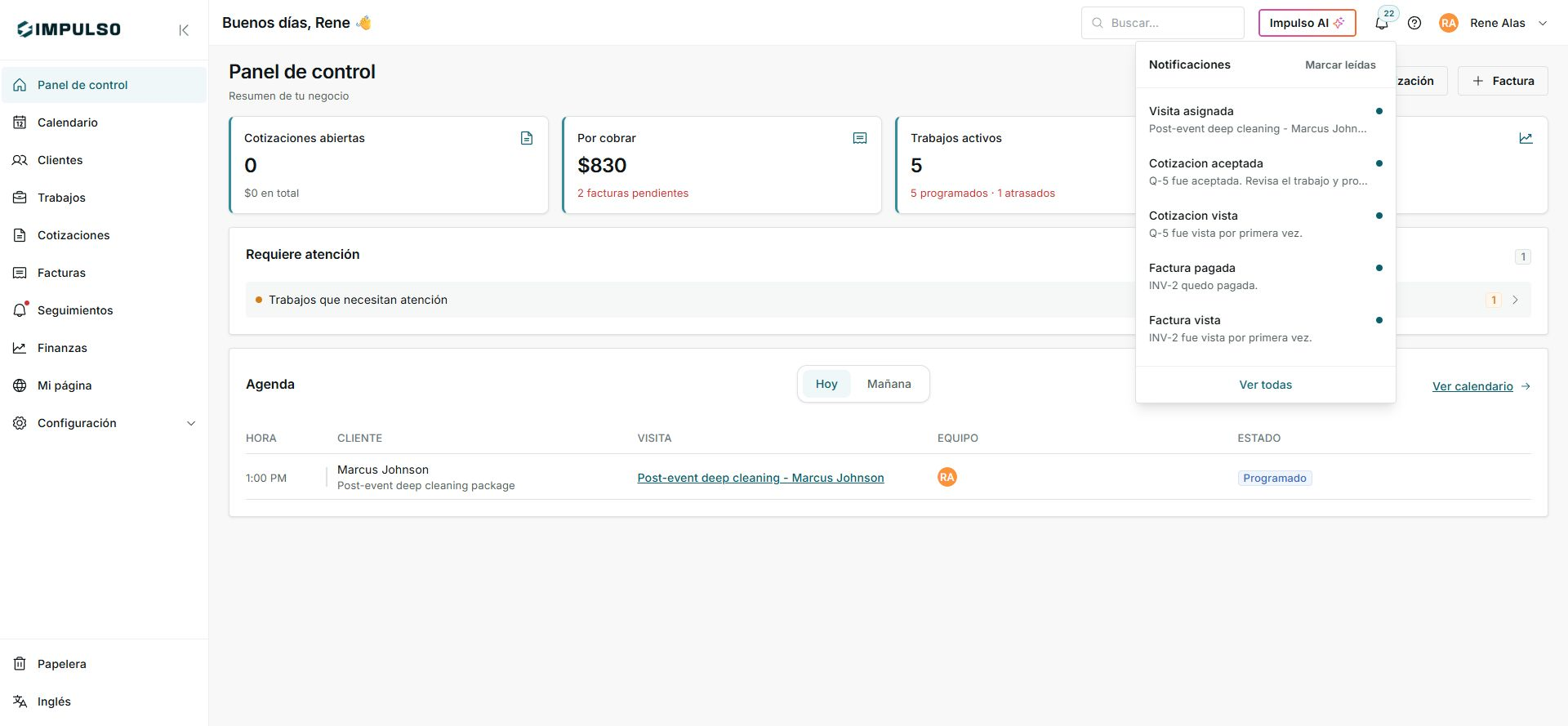Click the Buscar search field
1568x726 pixels.
1163,23
